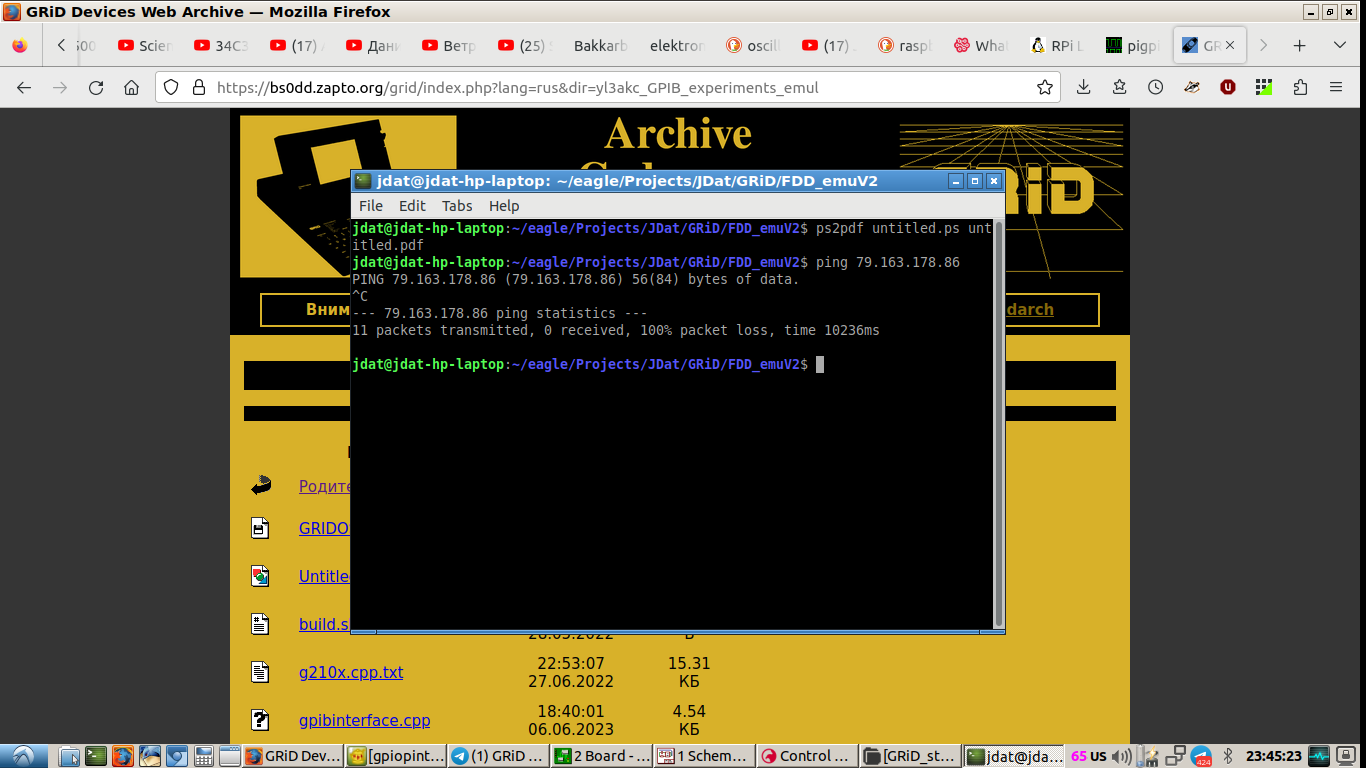Go to the Firefox home page
This screenshot has height=768, width=1366.
[131, 88]
